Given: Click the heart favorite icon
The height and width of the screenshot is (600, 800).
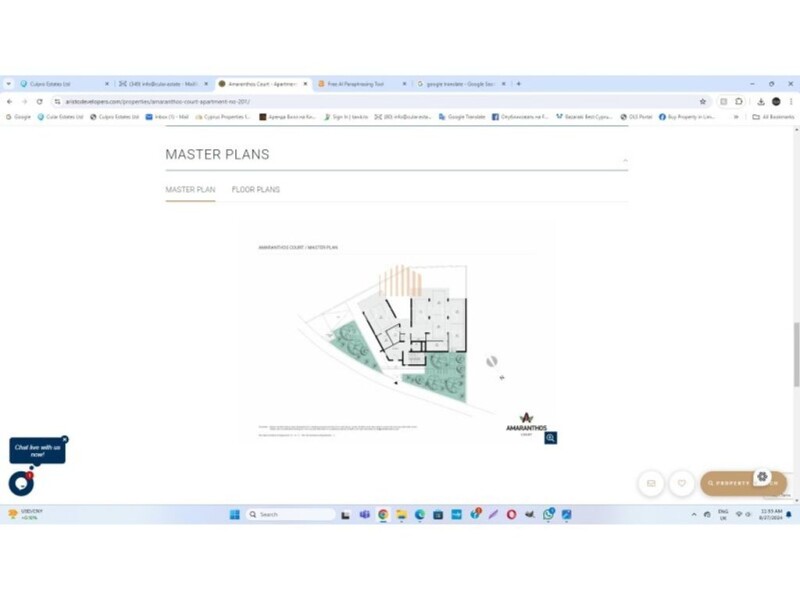Looking at the screenshot, I should coord(681,483).
